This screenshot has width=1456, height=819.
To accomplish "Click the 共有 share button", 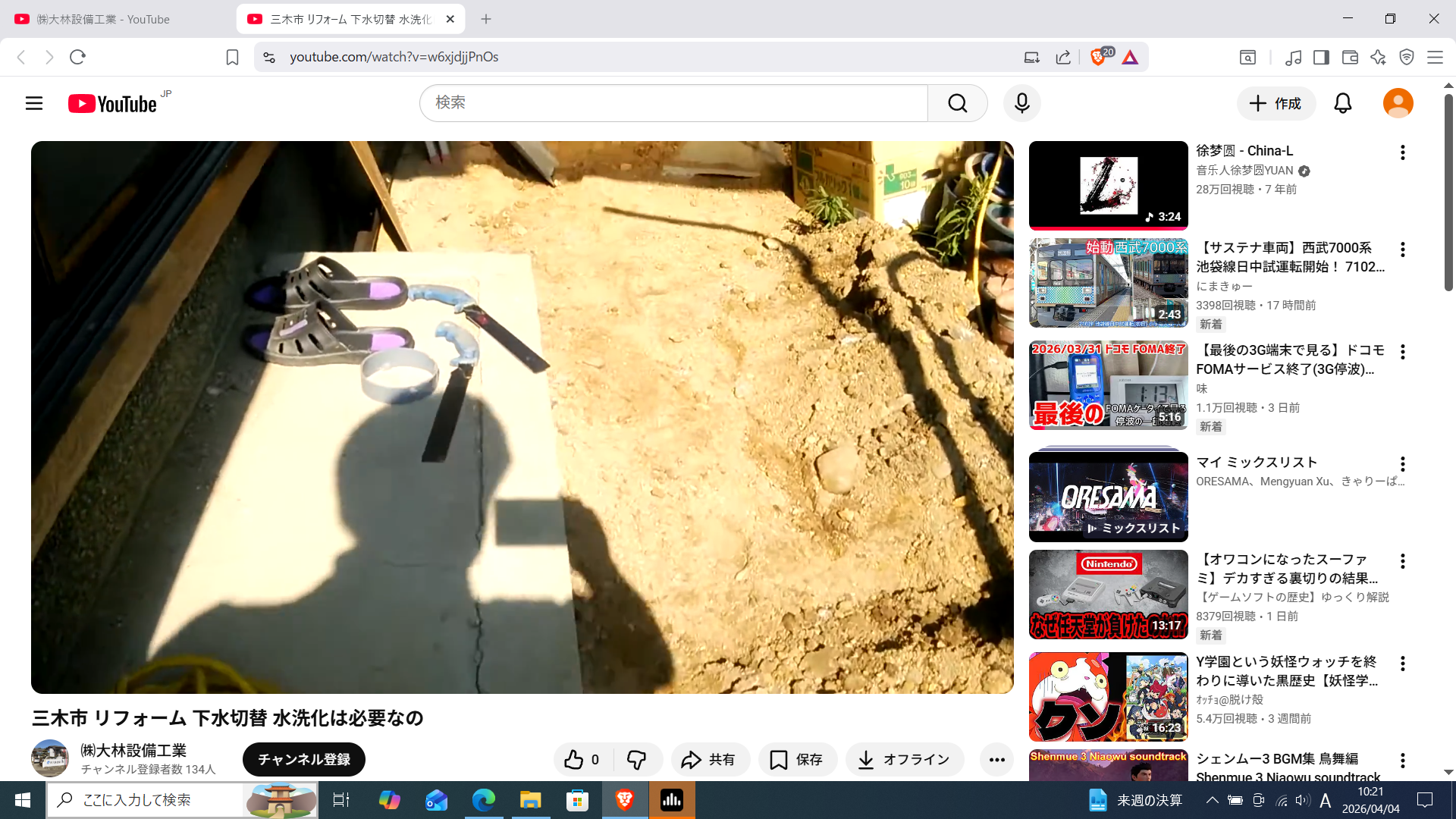I will pyautogui.click(x=710, y=759).
